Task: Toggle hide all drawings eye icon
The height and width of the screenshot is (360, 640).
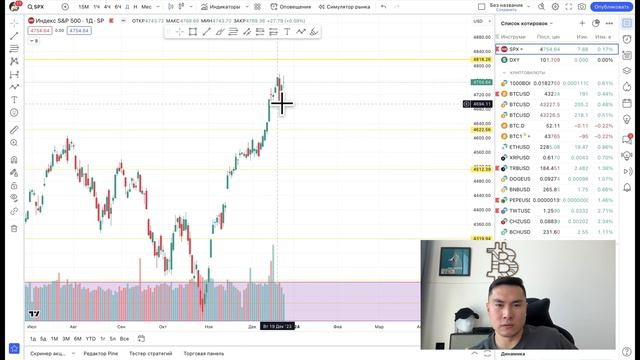Action: (x=14, y=198)
